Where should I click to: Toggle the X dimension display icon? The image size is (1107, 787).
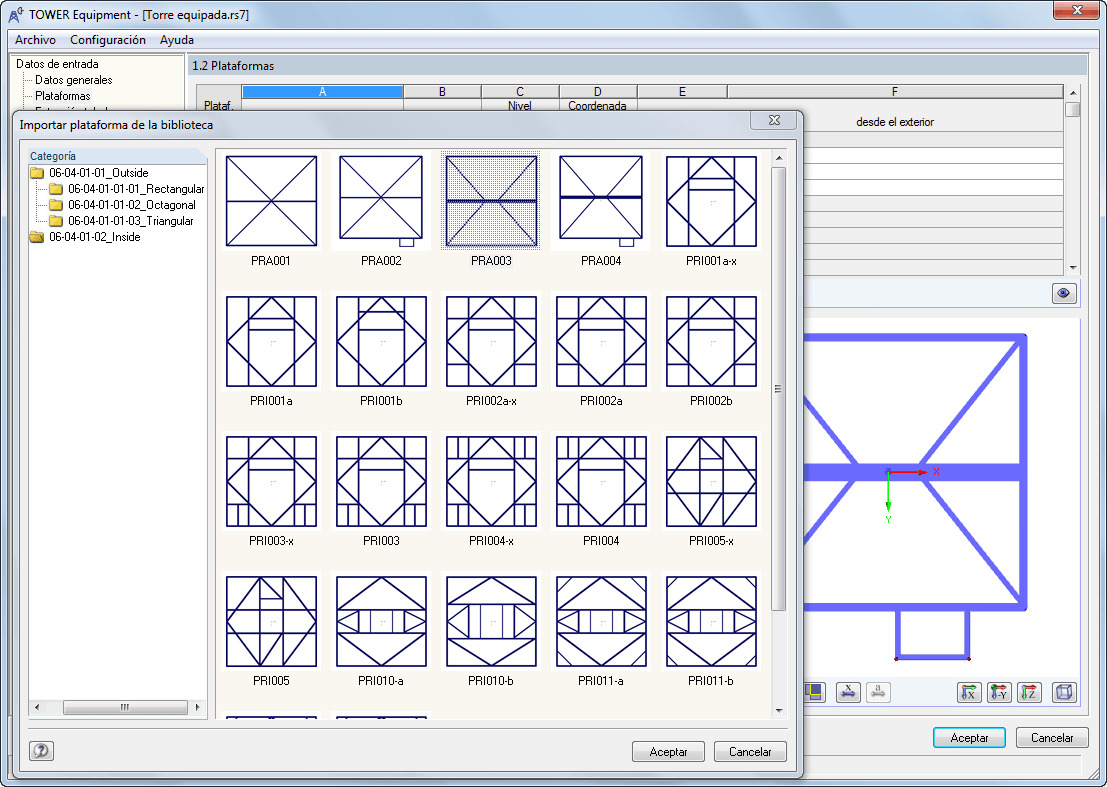click(x=849, y=692)
